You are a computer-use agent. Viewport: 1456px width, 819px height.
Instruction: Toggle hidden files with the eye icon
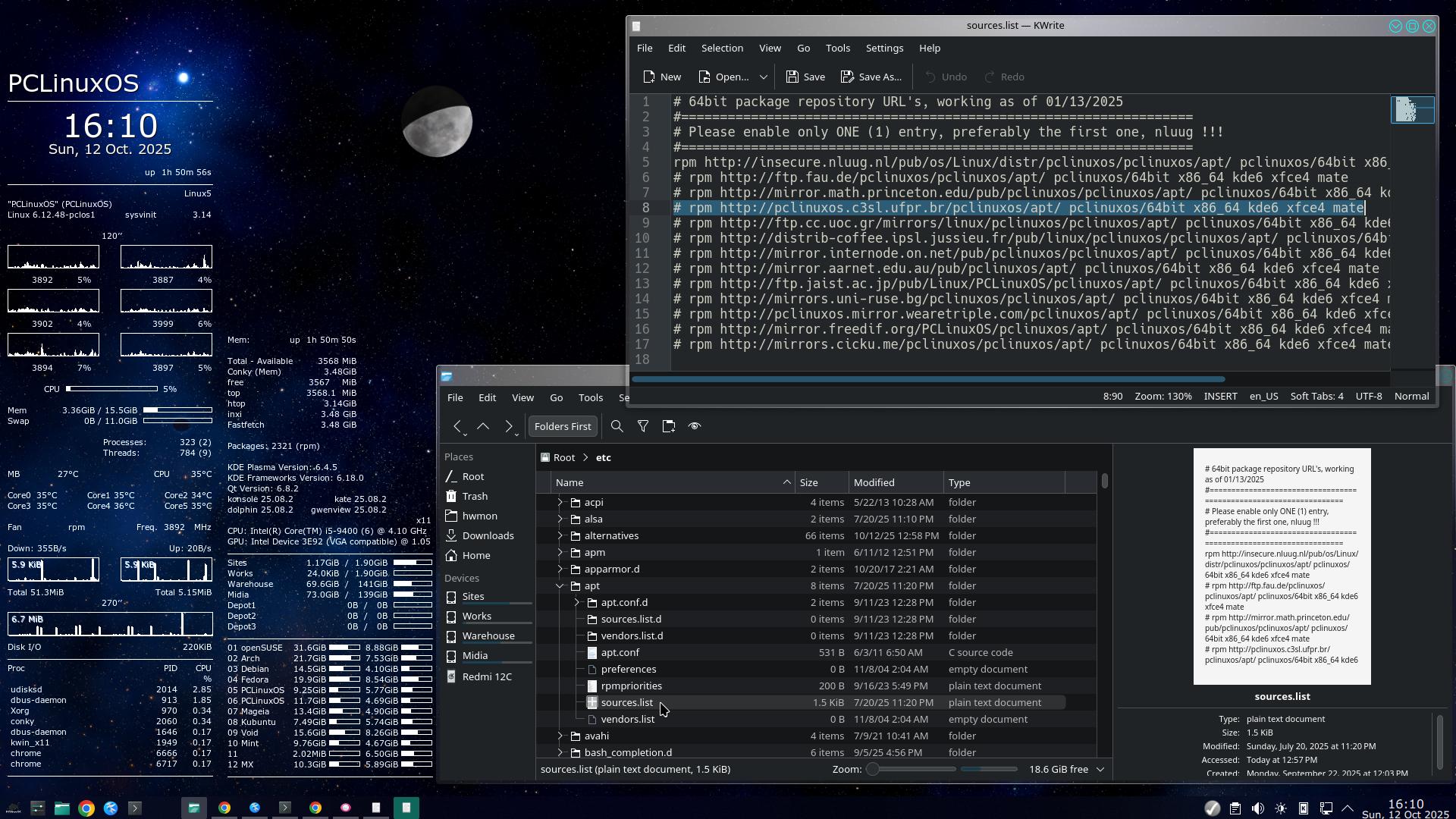[x=695, y=426]
